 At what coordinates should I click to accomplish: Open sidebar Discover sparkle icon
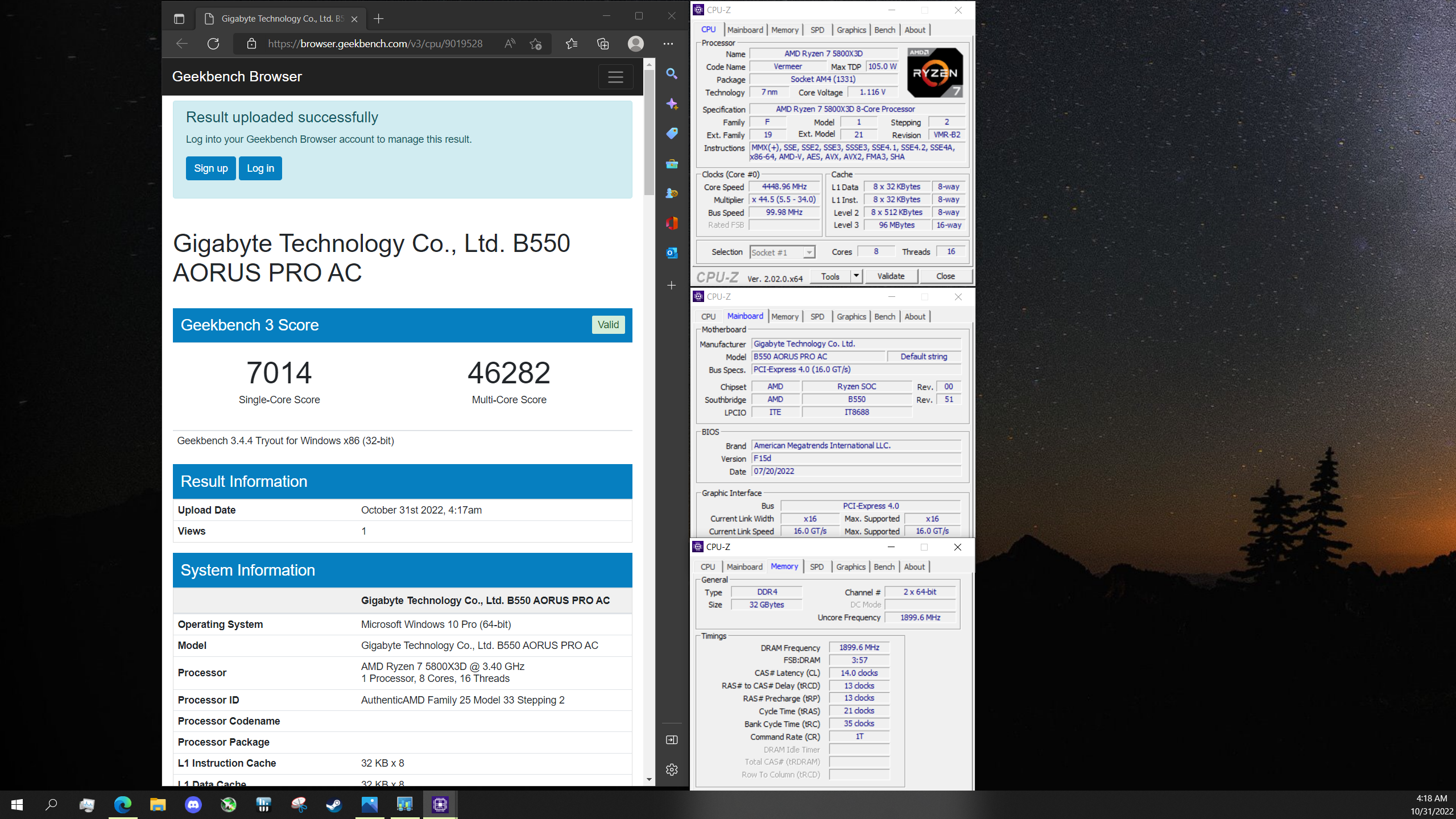click(672, 104)
